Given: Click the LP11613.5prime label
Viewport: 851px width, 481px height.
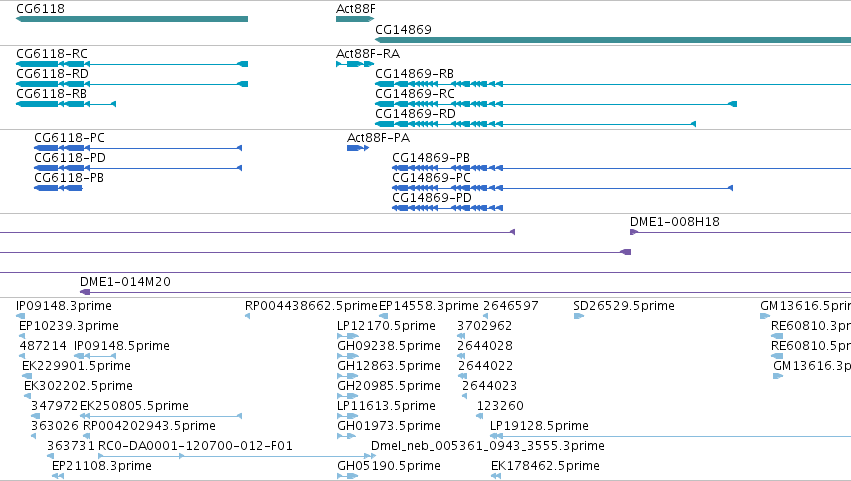Looking at the screenshot, I should pyautogui.click(x=386, y=406).
